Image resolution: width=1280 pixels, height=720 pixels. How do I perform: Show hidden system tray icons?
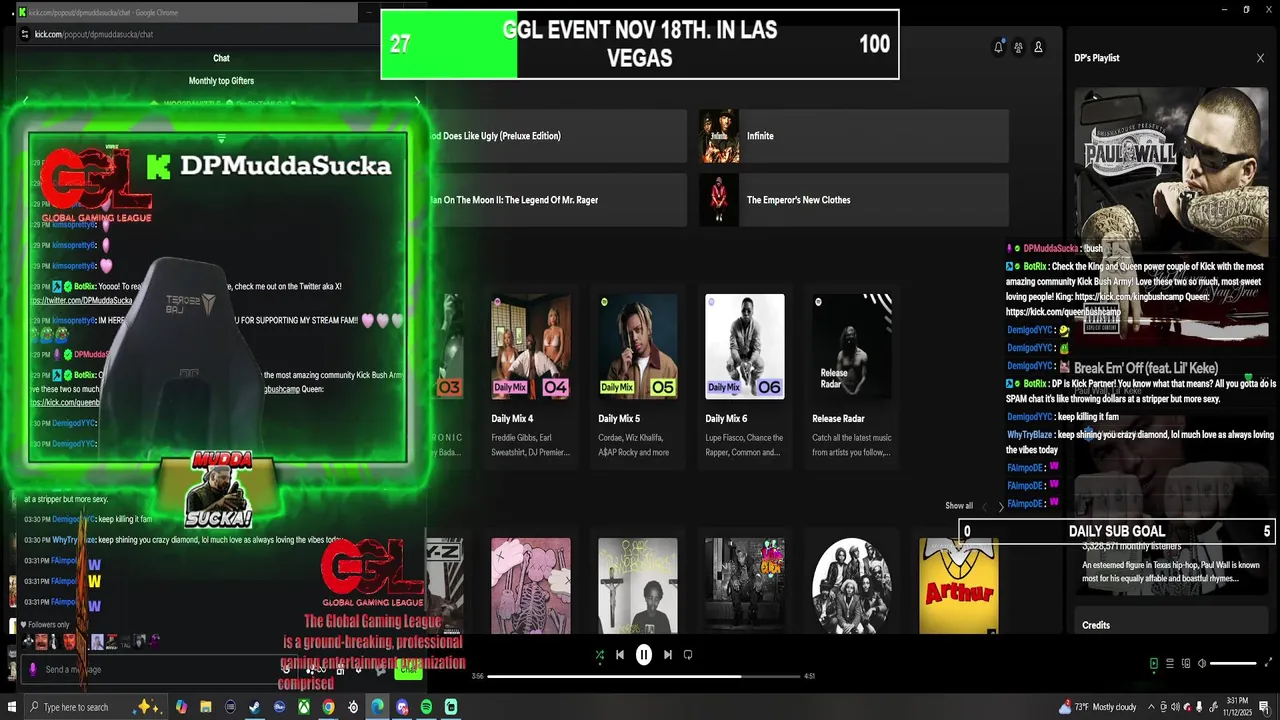click(x=1151, y=707)
